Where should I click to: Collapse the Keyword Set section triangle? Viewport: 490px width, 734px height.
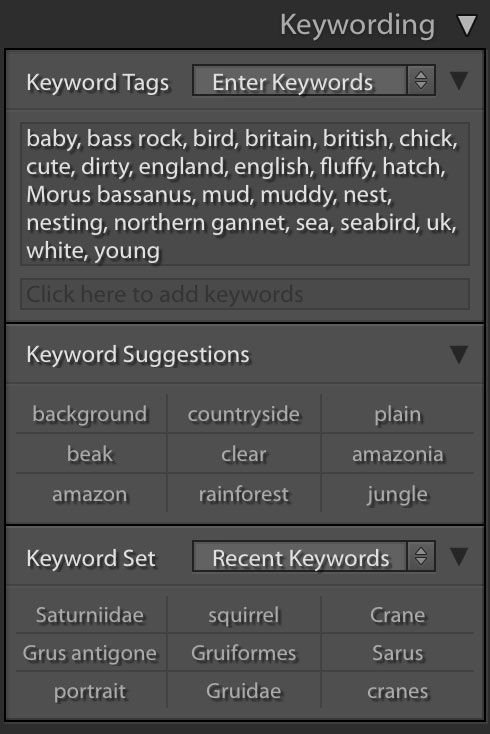click(459, 557)
